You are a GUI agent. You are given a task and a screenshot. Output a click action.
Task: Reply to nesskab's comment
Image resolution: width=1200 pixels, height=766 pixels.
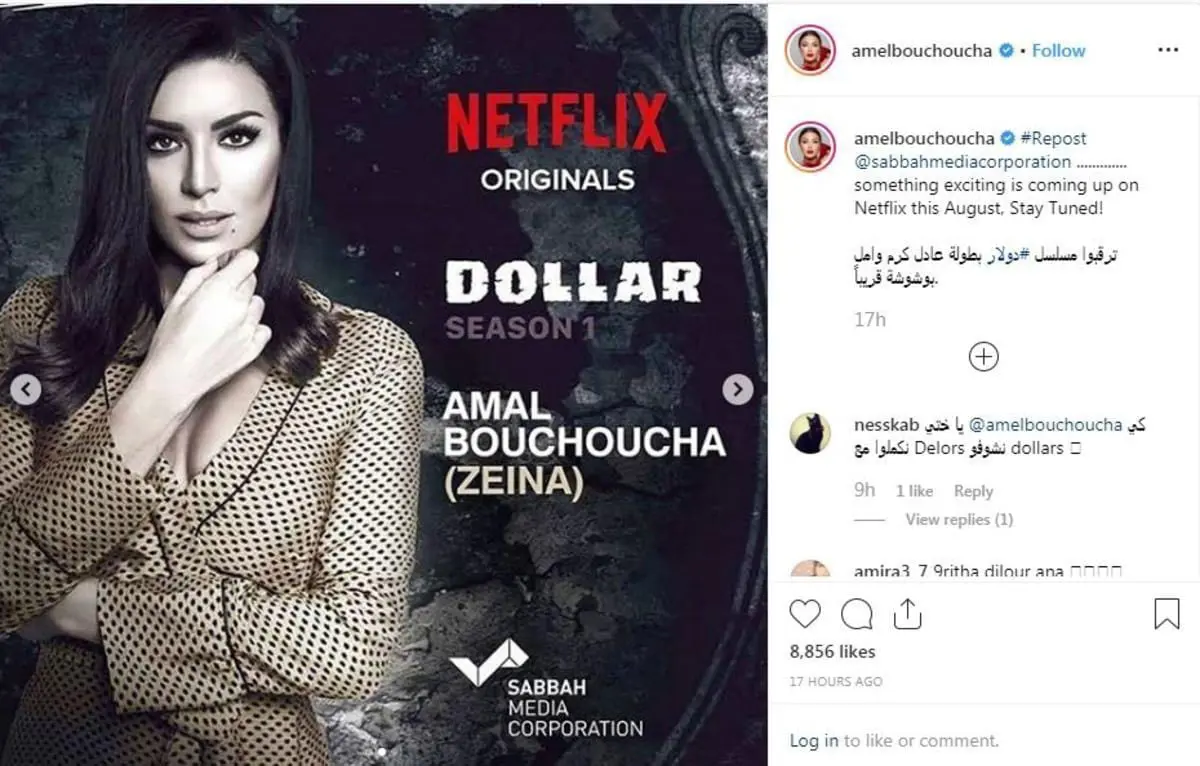pos(973,491)
